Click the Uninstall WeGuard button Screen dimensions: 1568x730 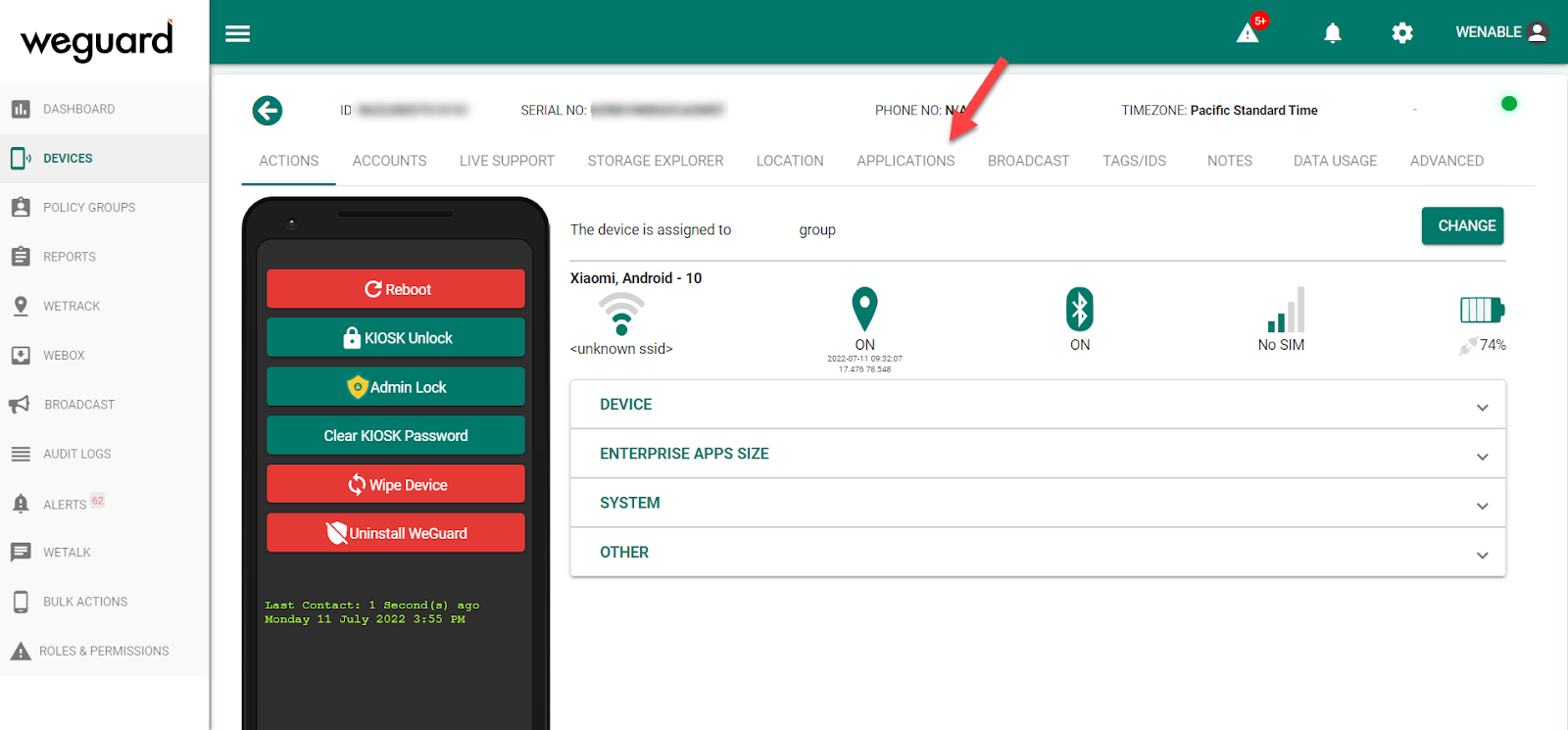click(396, 533)
